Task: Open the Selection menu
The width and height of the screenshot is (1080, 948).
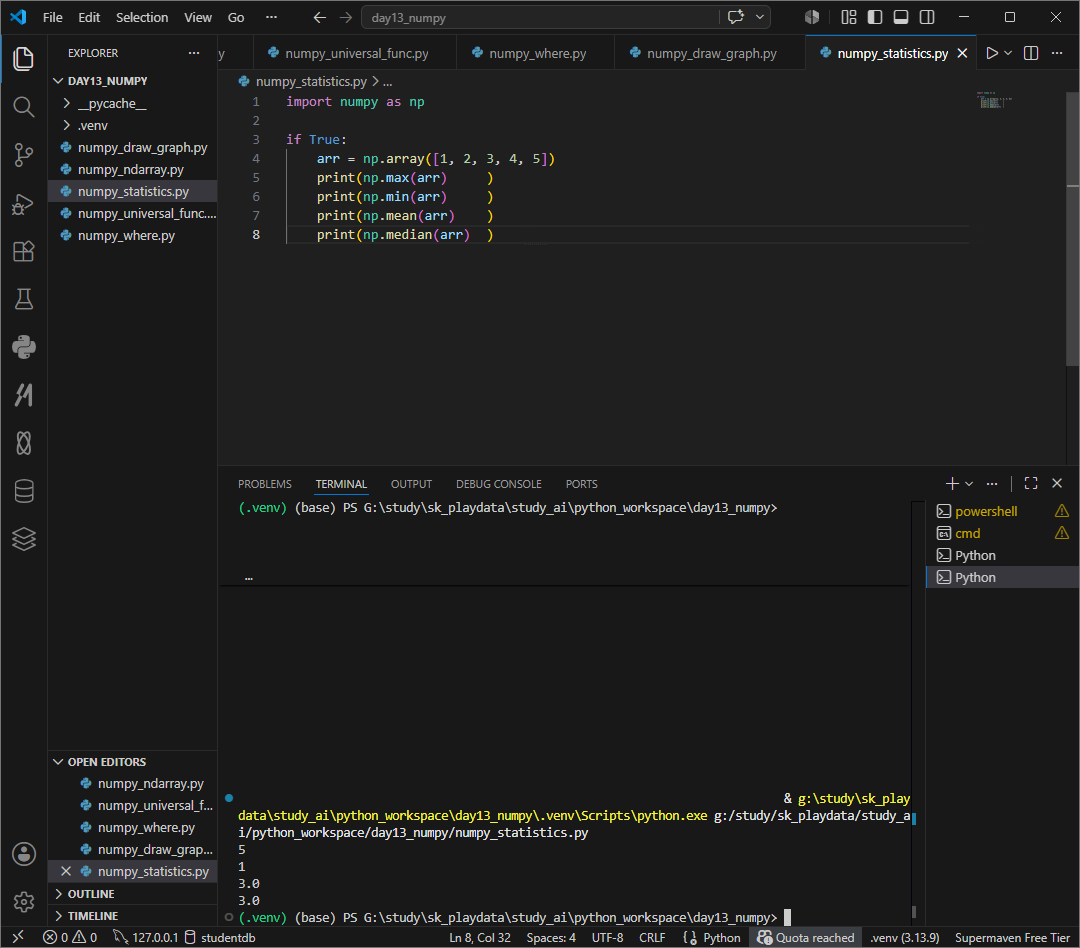Action: [x=142, y=17]
